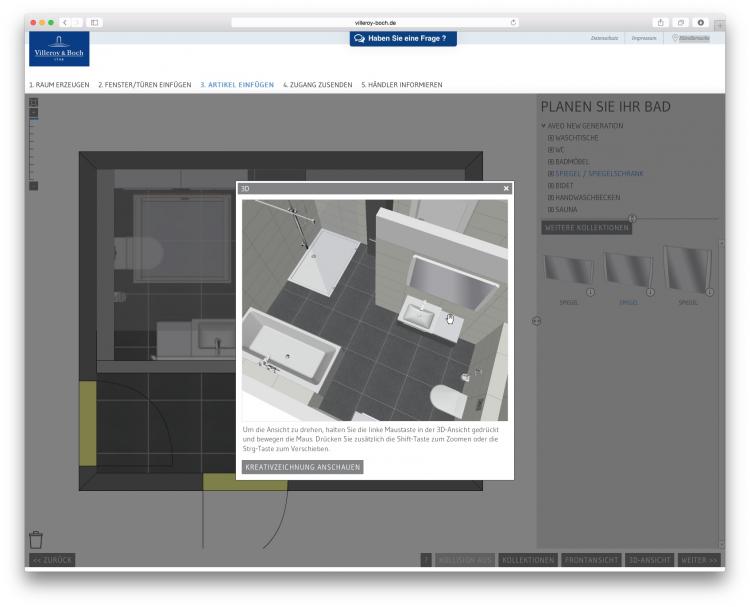Click Kreativzeichnung anschauen button
The image size is (750, 607).
(302, 467)
